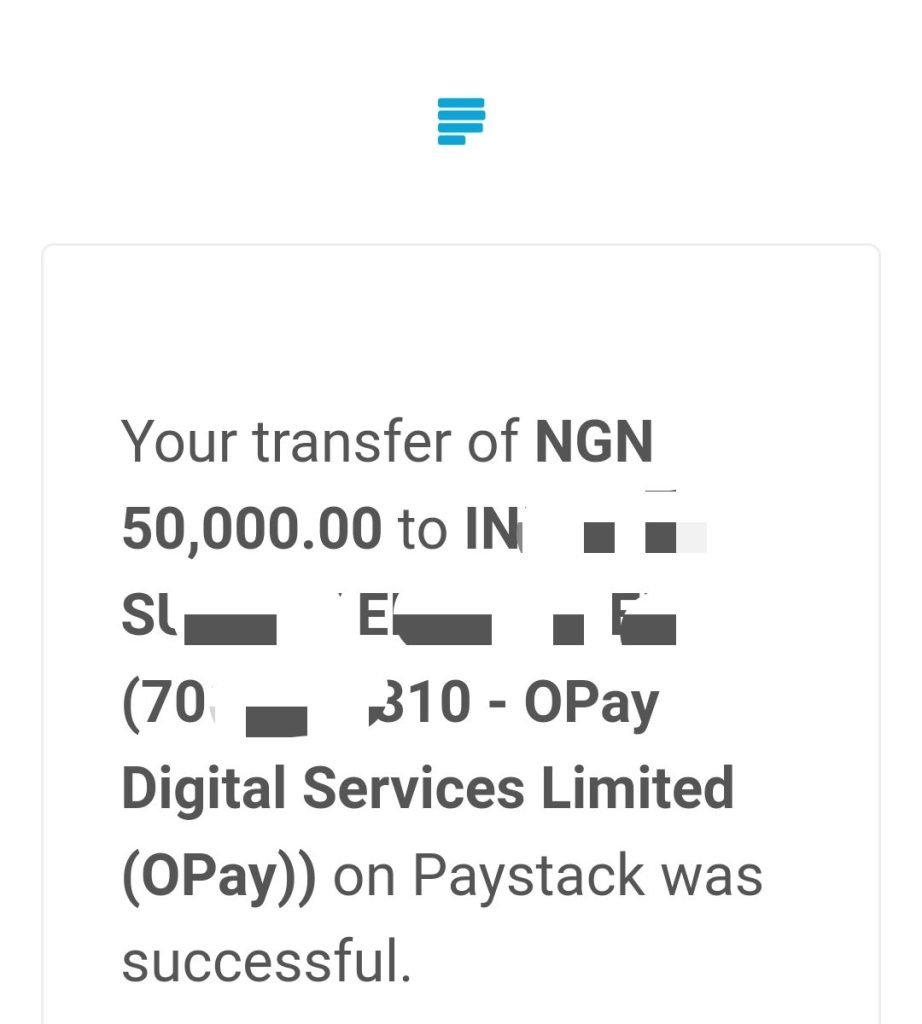Click the blue Paystack logo icon
Viewport: 922px width, 1024px height.
[461, 121]
